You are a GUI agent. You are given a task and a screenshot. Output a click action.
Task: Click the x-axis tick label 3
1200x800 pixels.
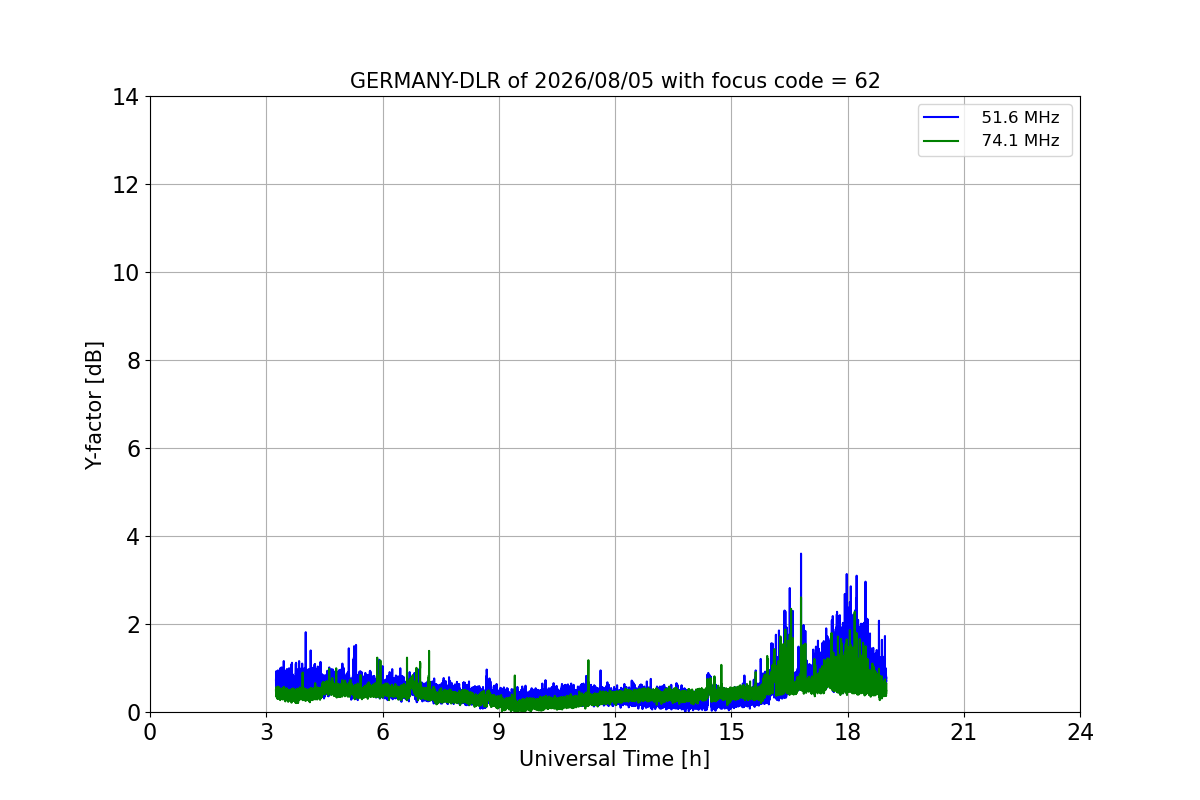pyautogui.click(x=266, y=732)
